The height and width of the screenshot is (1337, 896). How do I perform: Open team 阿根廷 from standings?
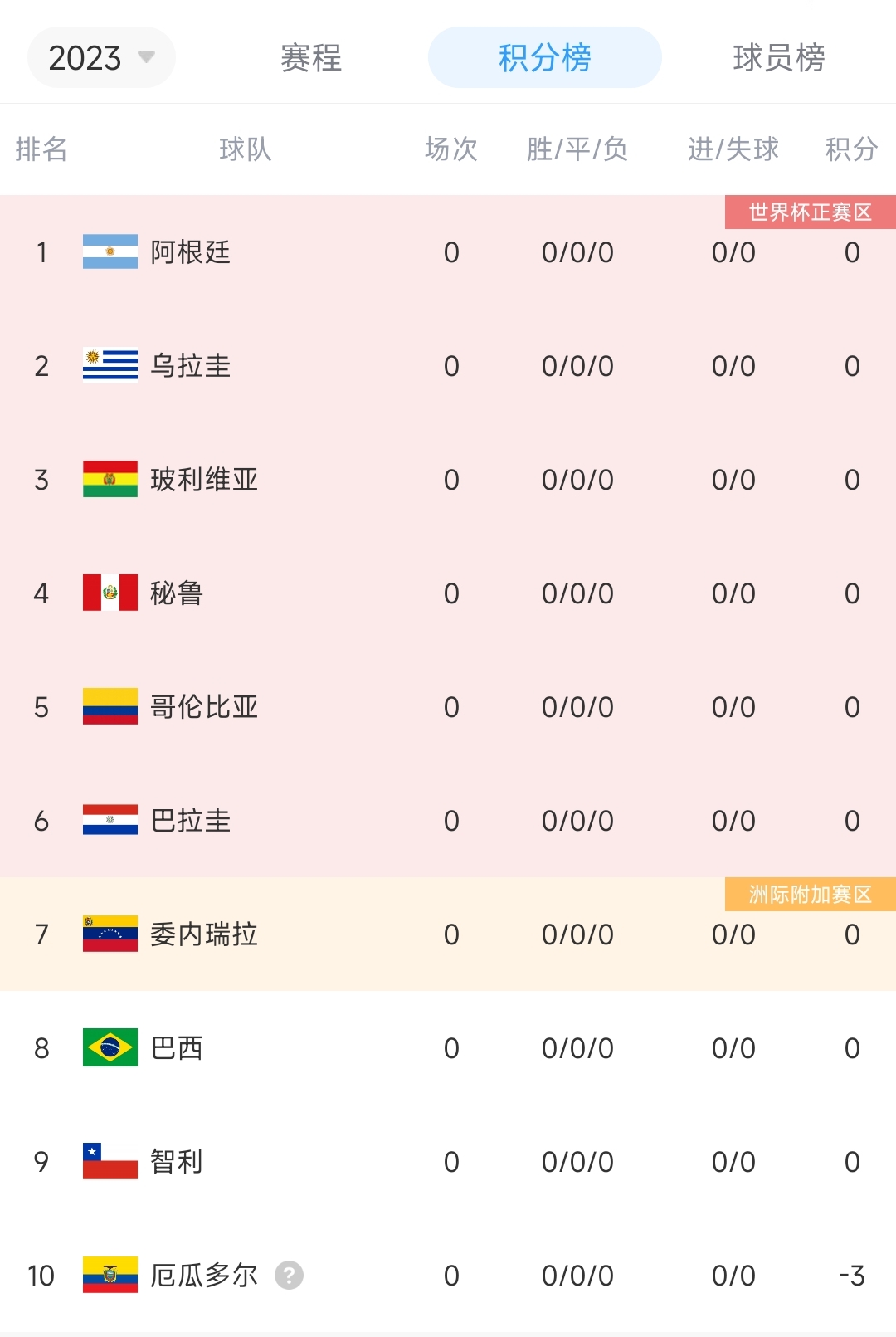(x=190, y=252)
